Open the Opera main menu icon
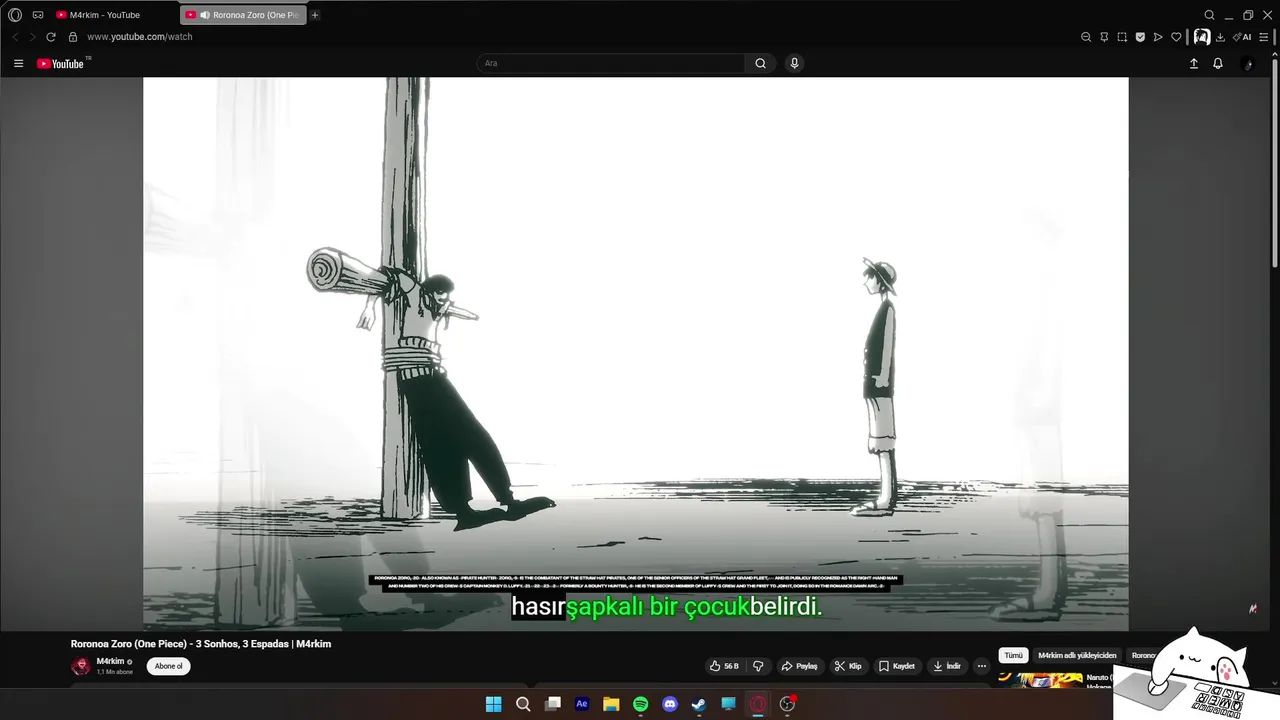This screenshot has width=1280, height=720. [15, 15]
